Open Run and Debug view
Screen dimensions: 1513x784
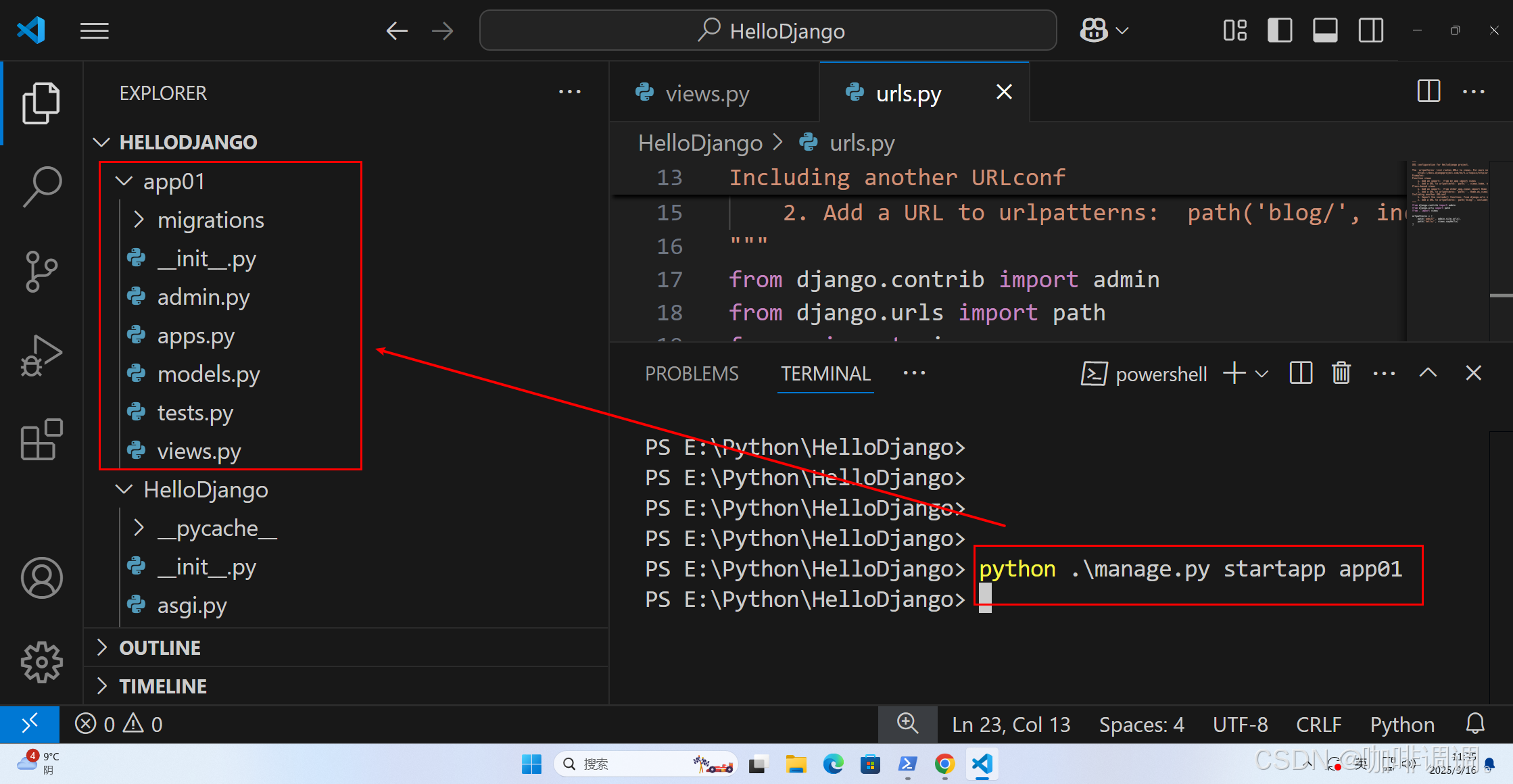pos(42,356)
